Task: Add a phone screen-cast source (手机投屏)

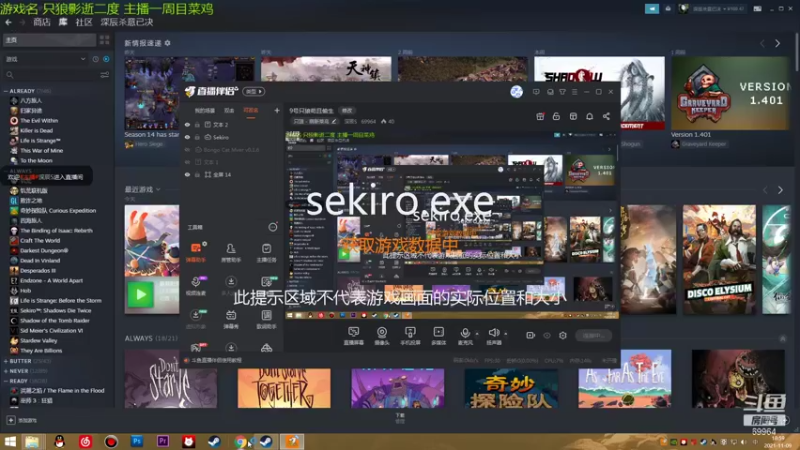Action: [410, 336]
